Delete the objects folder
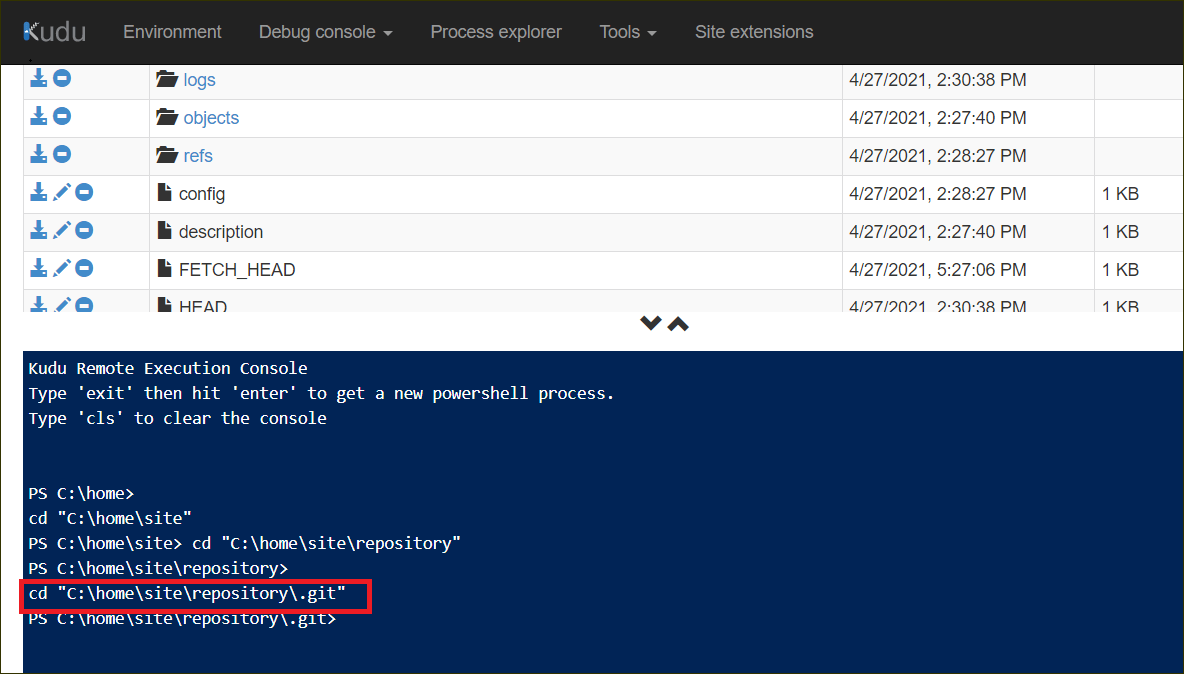 tap(61, 115)
